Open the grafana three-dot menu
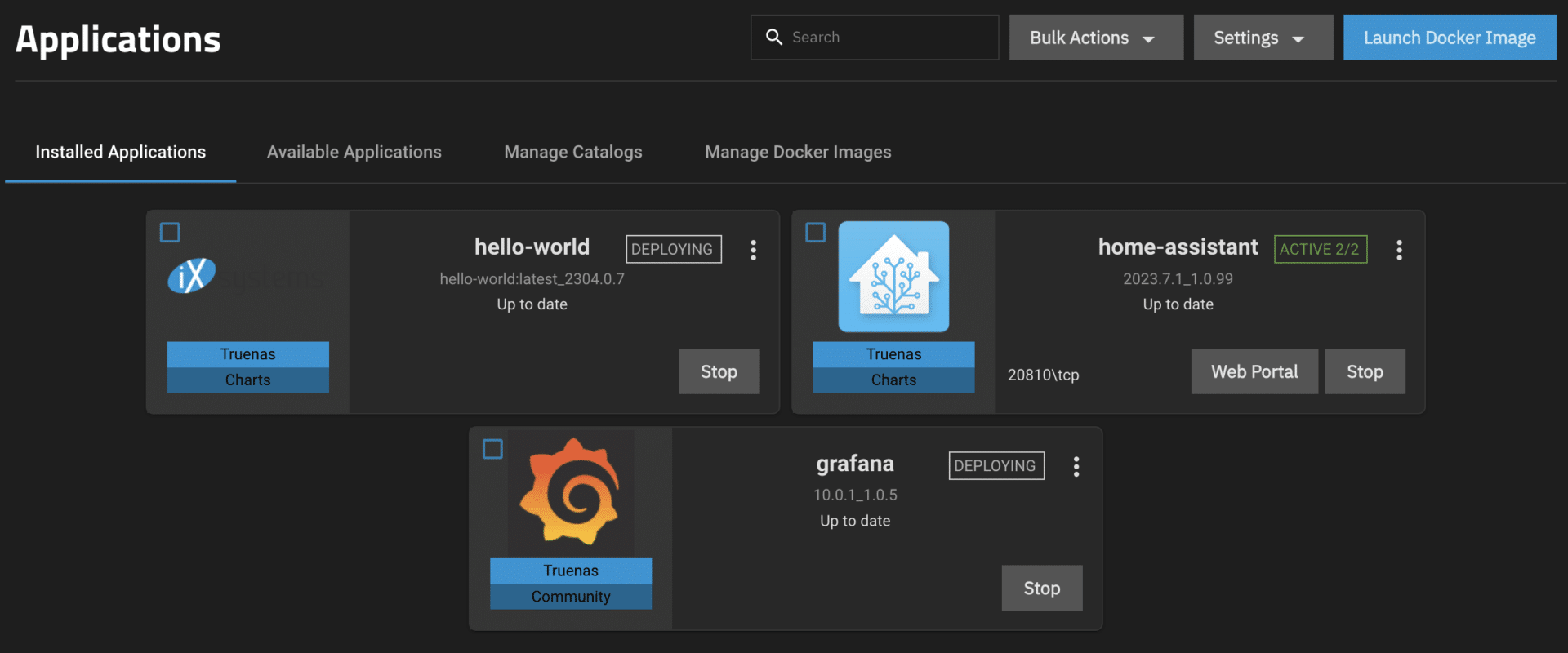This screenshot has width=1568, height=653. [1076, 466]
